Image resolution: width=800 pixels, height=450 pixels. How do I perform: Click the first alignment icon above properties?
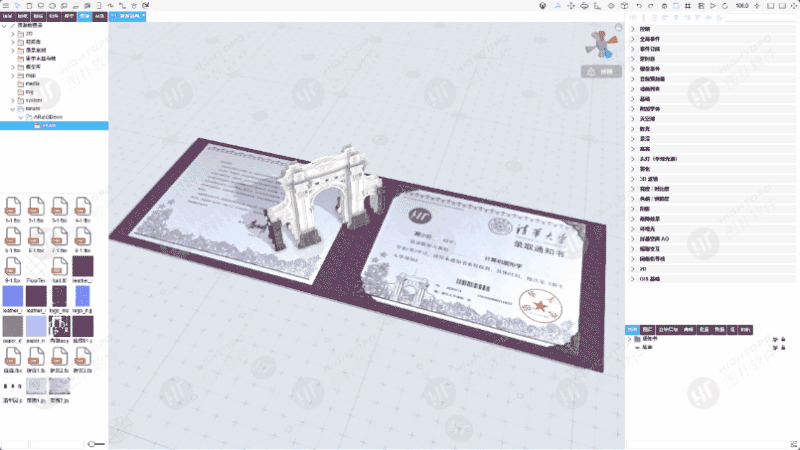coord(633,18)
